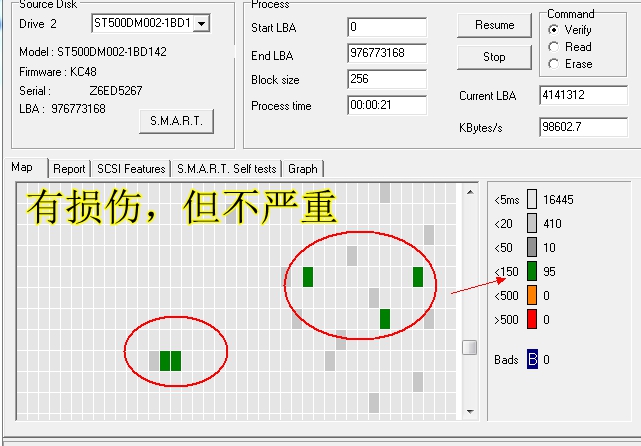Click the Block size field
The width and height of the screenshot is (641, 446).
(x=387, y=79)
